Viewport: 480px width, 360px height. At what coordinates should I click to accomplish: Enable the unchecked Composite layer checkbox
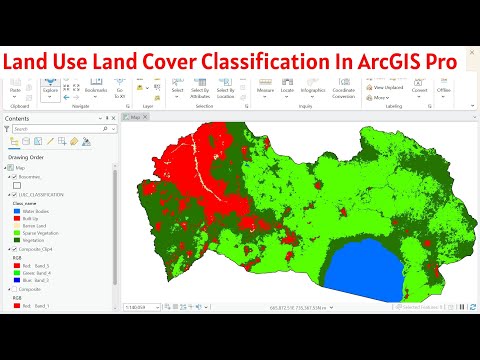(x=14, y=289)
